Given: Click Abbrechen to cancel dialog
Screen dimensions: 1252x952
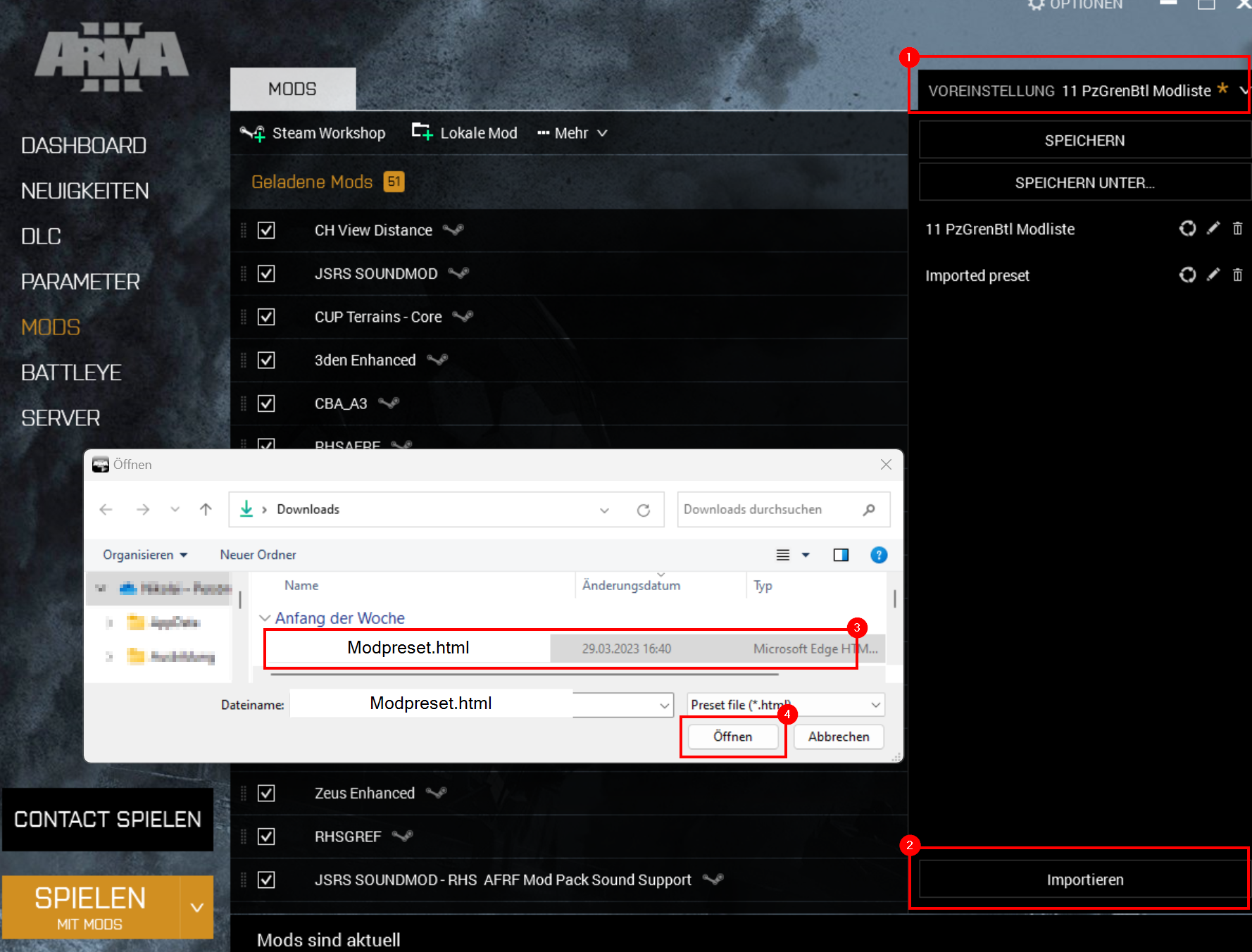Looking at the screenshot, I should coord(838,737).
